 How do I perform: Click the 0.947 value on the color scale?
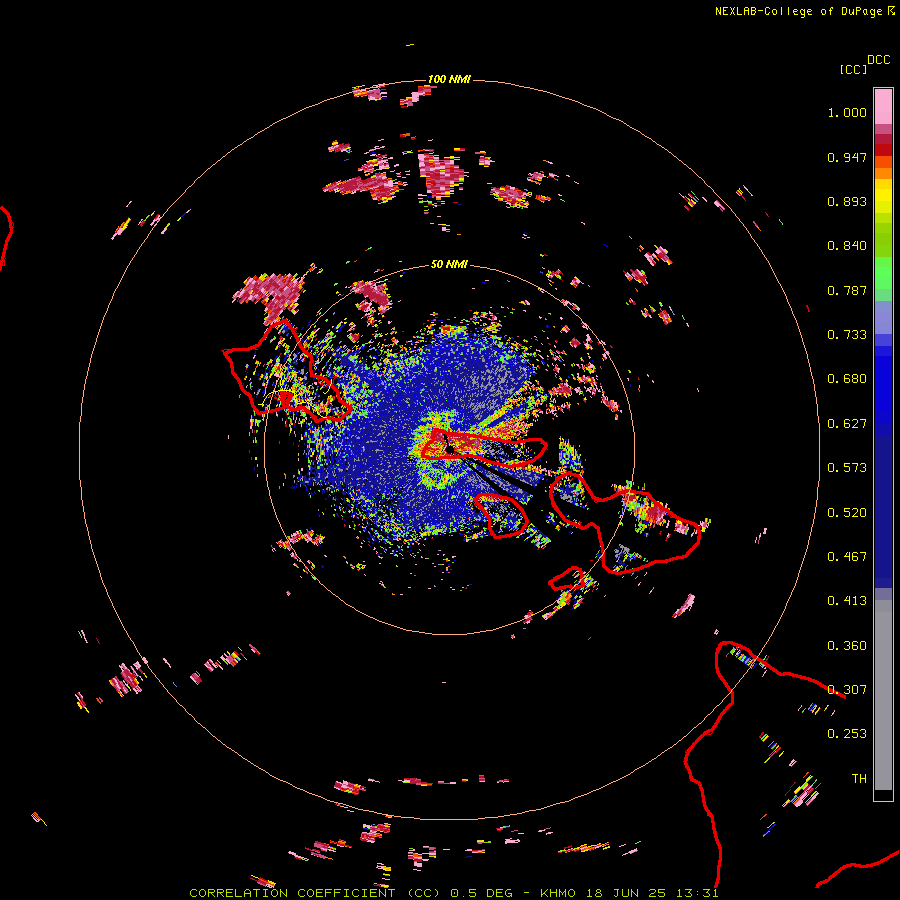847,157
